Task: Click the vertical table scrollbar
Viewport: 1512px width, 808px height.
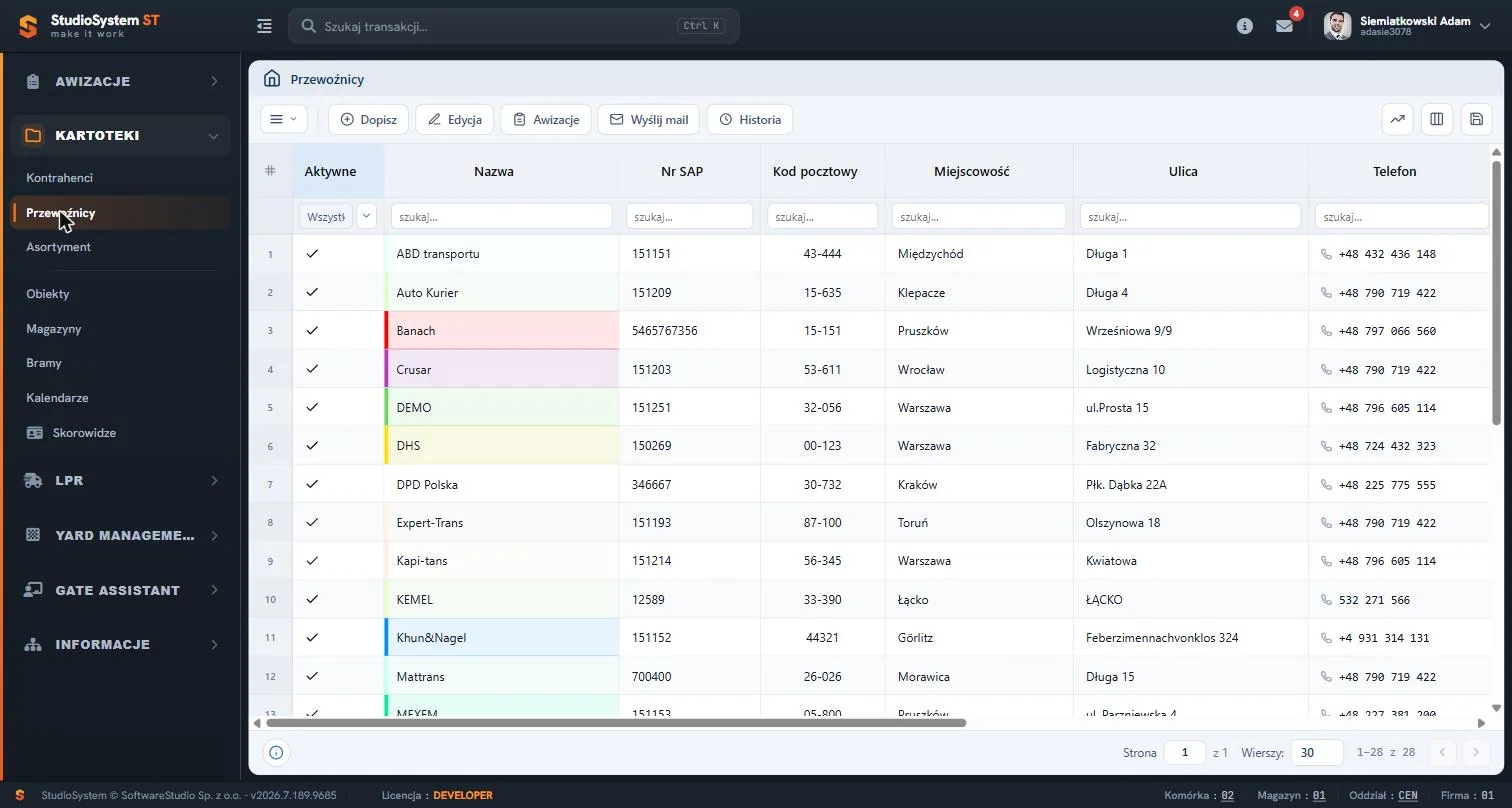Action: click(x=1496, y=292)
